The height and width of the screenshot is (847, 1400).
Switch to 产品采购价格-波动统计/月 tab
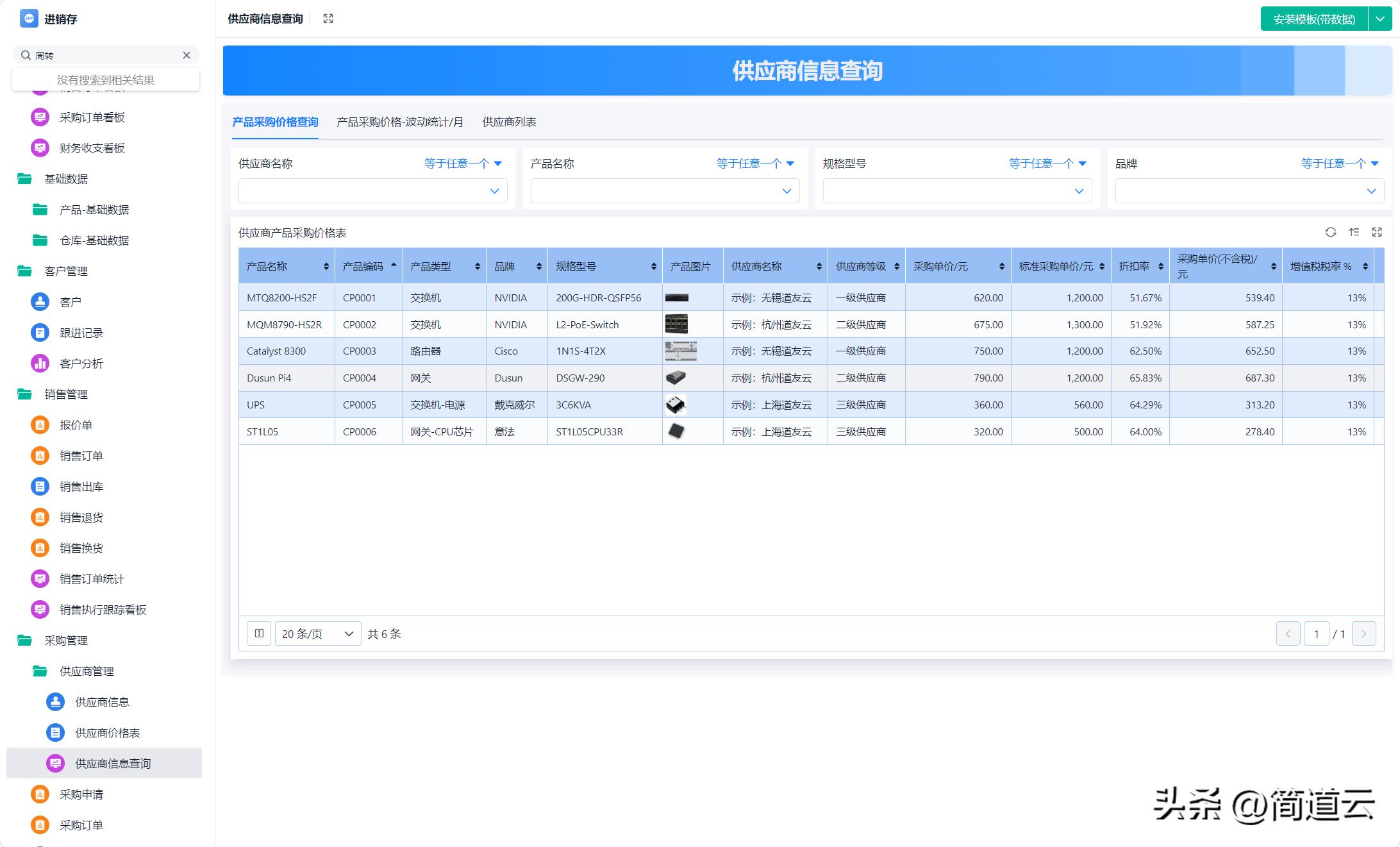399,122
